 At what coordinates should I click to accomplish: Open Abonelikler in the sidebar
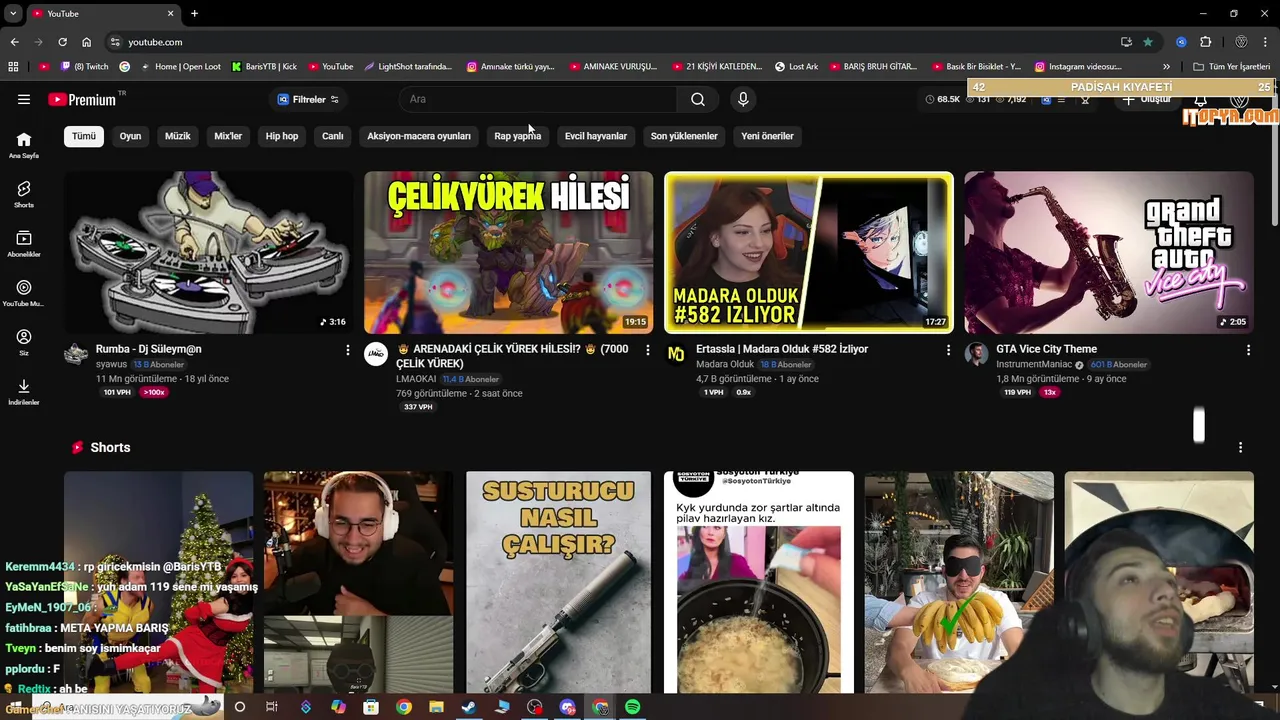[24, 243]
